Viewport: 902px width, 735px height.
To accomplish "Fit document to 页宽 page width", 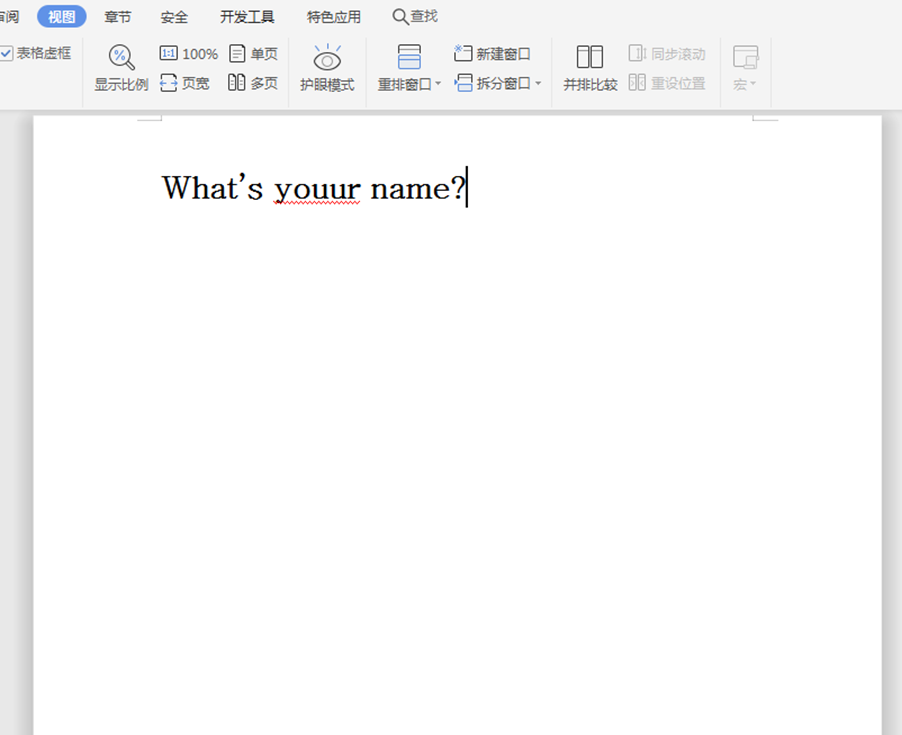I will pos(185,84).
